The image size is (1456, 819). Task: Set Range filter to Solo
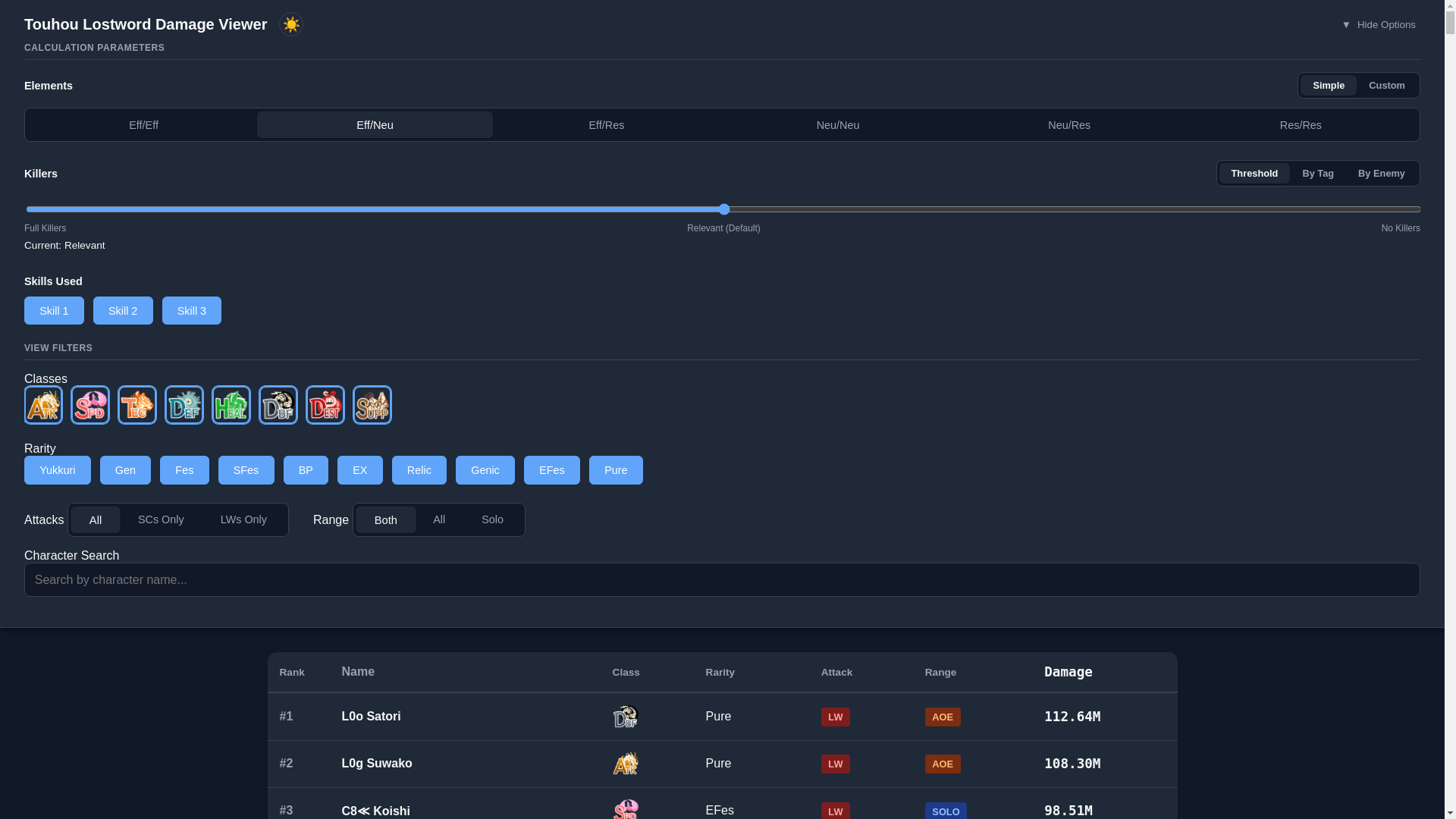tap(492, 520)
